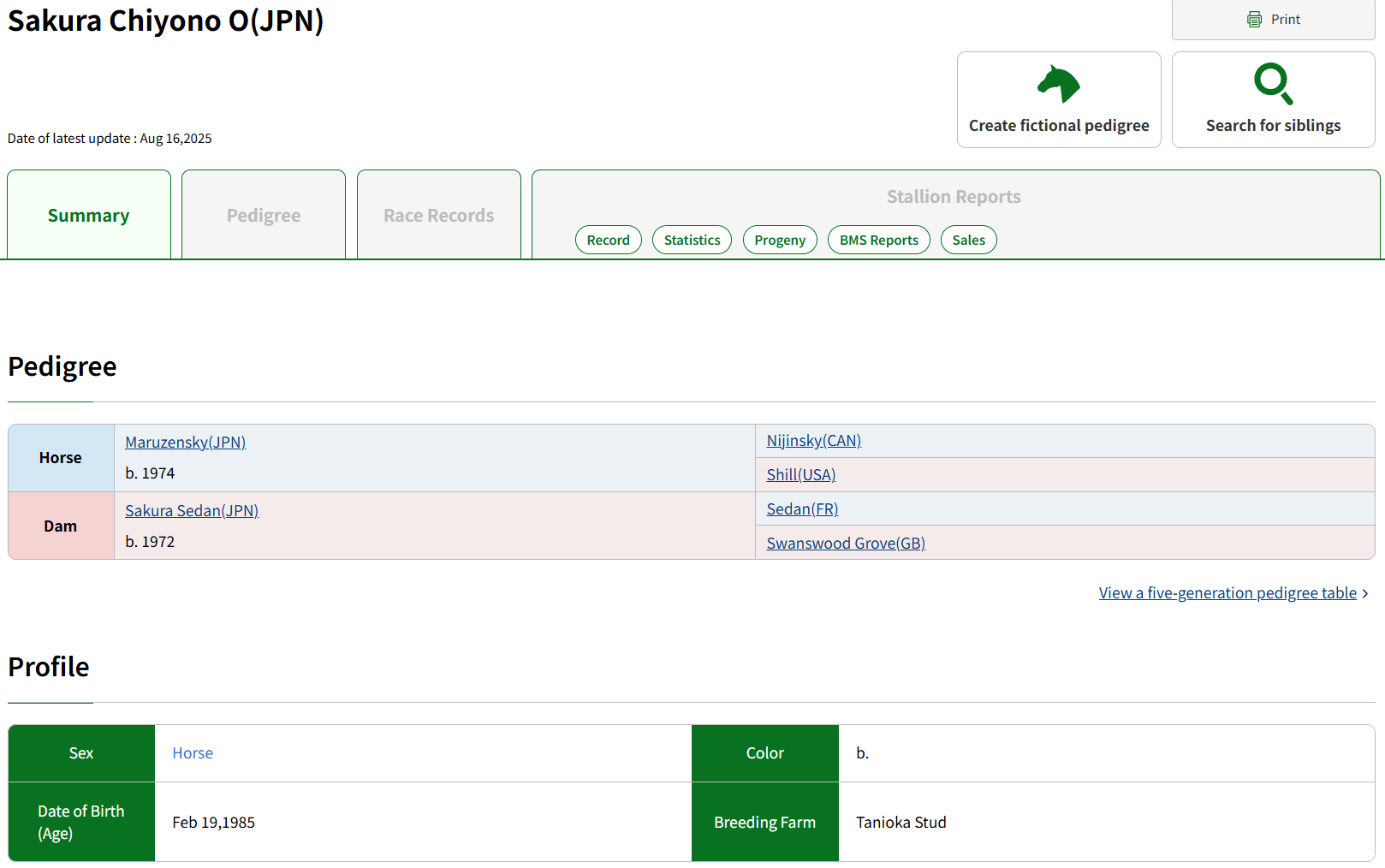
Task: Click the Horse row label in pedigree table
Action: (x=61, y=458)
